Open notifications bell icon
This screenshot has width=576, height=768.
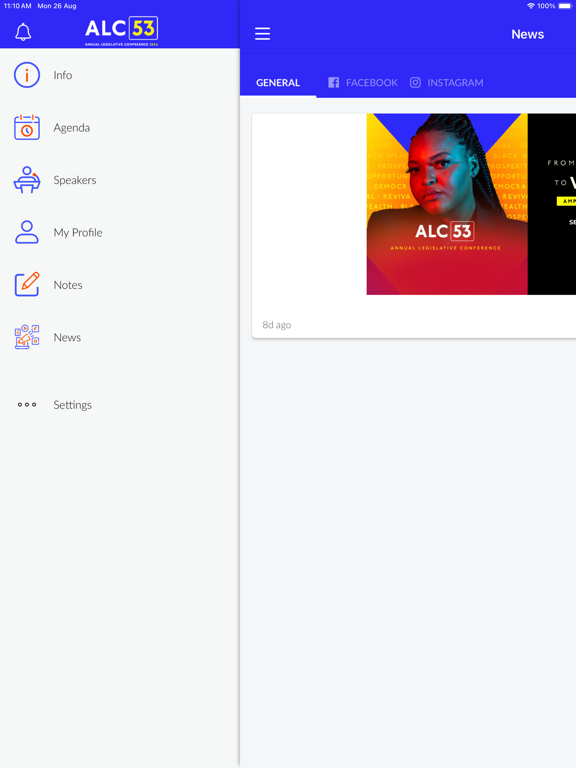[x=23, y=32]
